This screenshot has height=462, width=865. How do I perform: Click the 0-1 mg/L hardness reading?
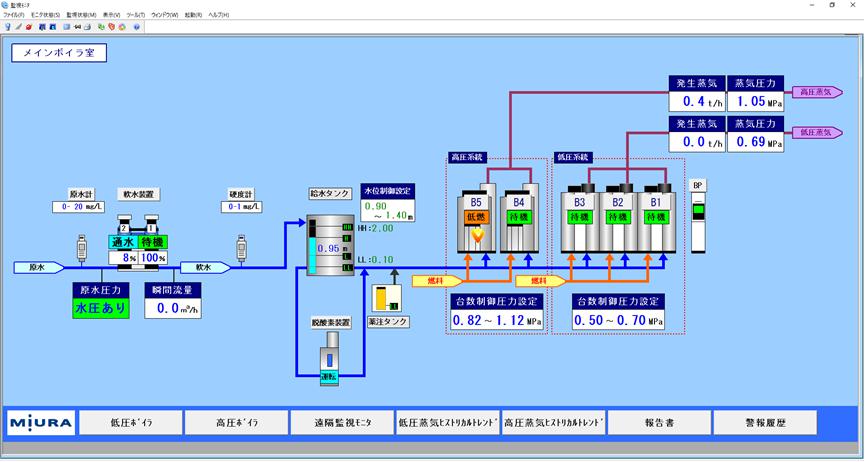242,207
